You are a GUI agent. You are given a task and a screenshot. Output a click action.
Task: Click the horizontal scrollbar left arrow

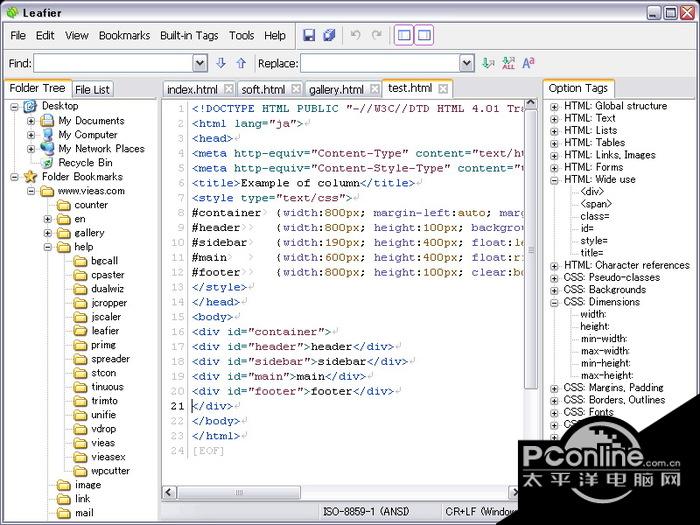169,492
